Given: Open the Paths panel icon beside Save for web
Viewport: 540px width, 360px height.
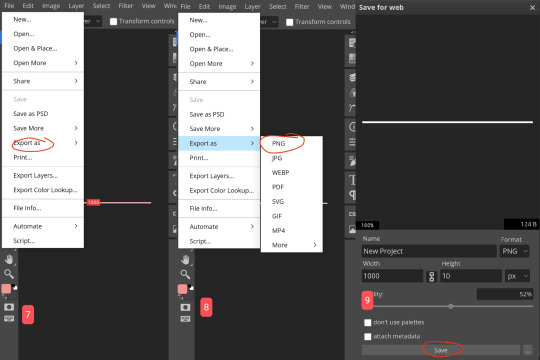Looking at the screenshot, I should 352,108.
